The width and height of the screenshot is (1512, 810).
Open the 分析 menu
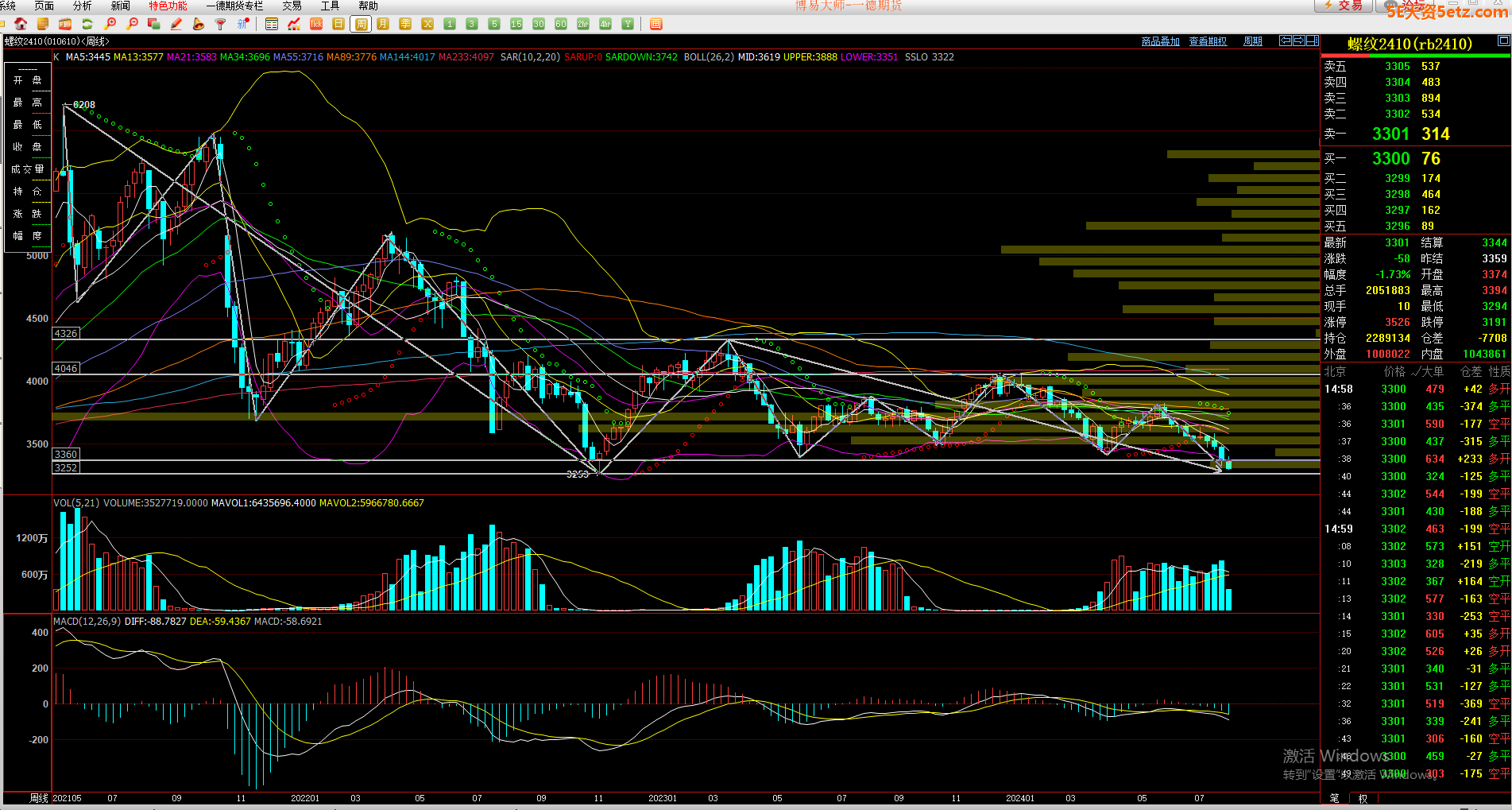coord(83,6)
